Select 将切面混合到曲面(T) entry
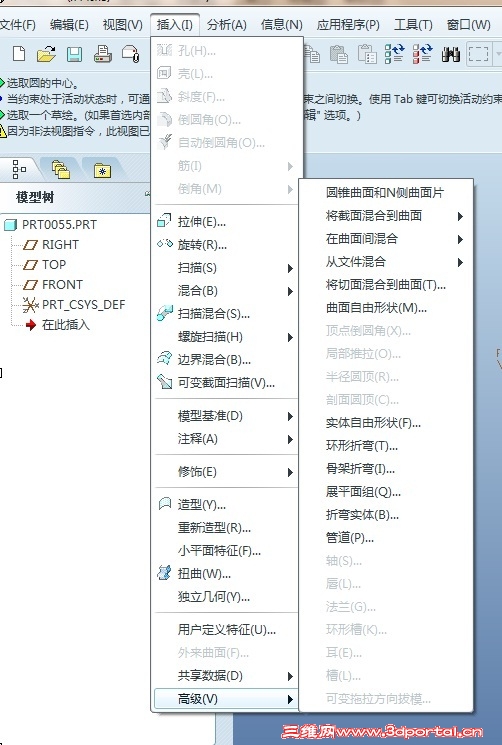502x745 pixels. tap(386, 285)
